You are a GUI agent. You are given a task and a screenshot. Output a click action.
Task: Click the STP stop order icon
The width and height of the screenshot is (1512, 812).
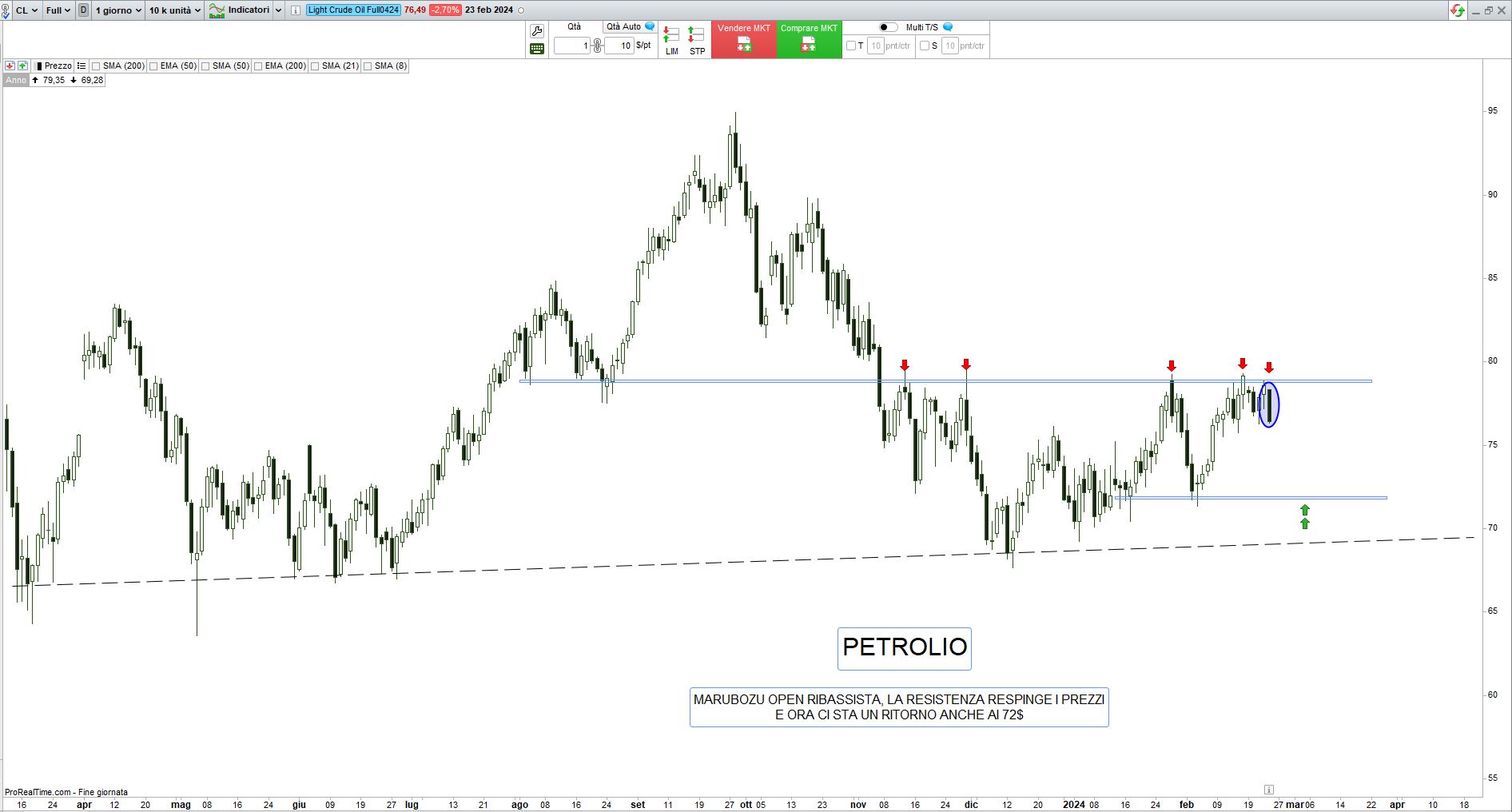[697, 40]
